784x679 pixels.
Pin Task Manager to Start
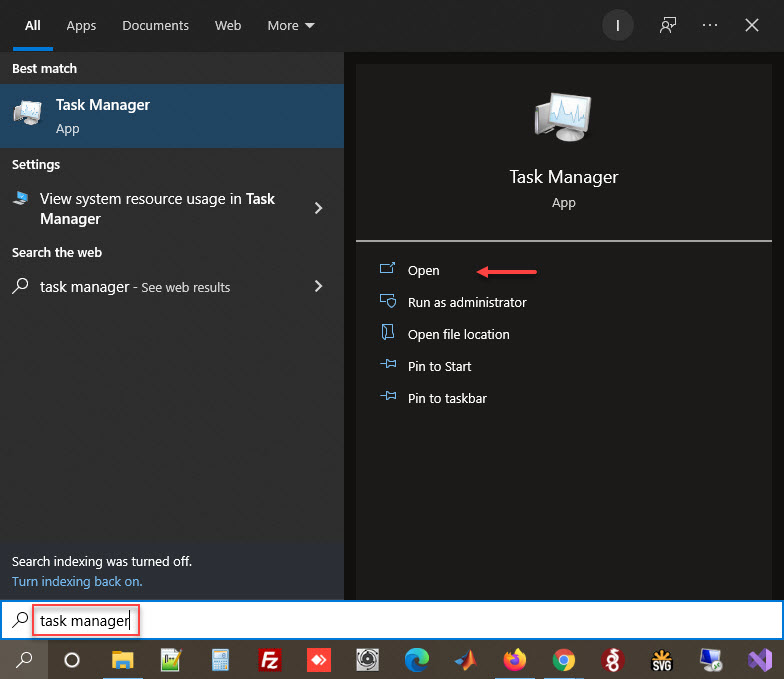(439, 366)
